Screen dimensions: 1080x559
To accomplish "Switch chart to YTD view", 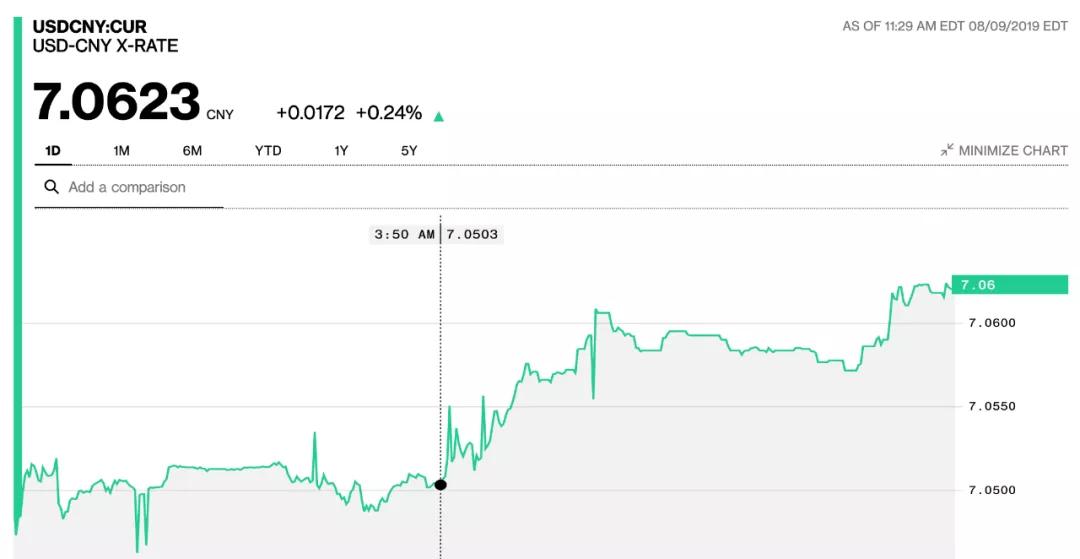I will [x=268, y=150].
